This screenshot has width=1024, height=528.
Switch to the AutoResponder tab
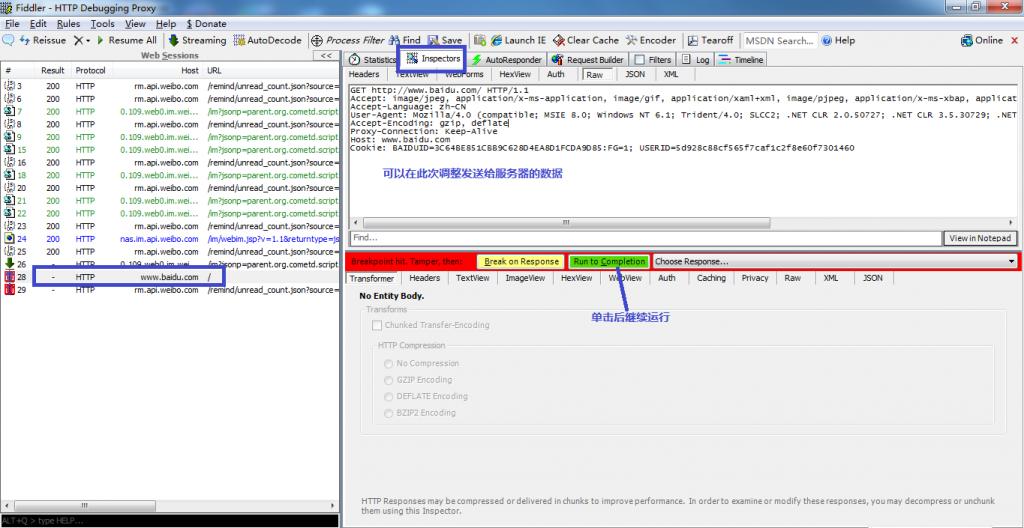(507, 59)
